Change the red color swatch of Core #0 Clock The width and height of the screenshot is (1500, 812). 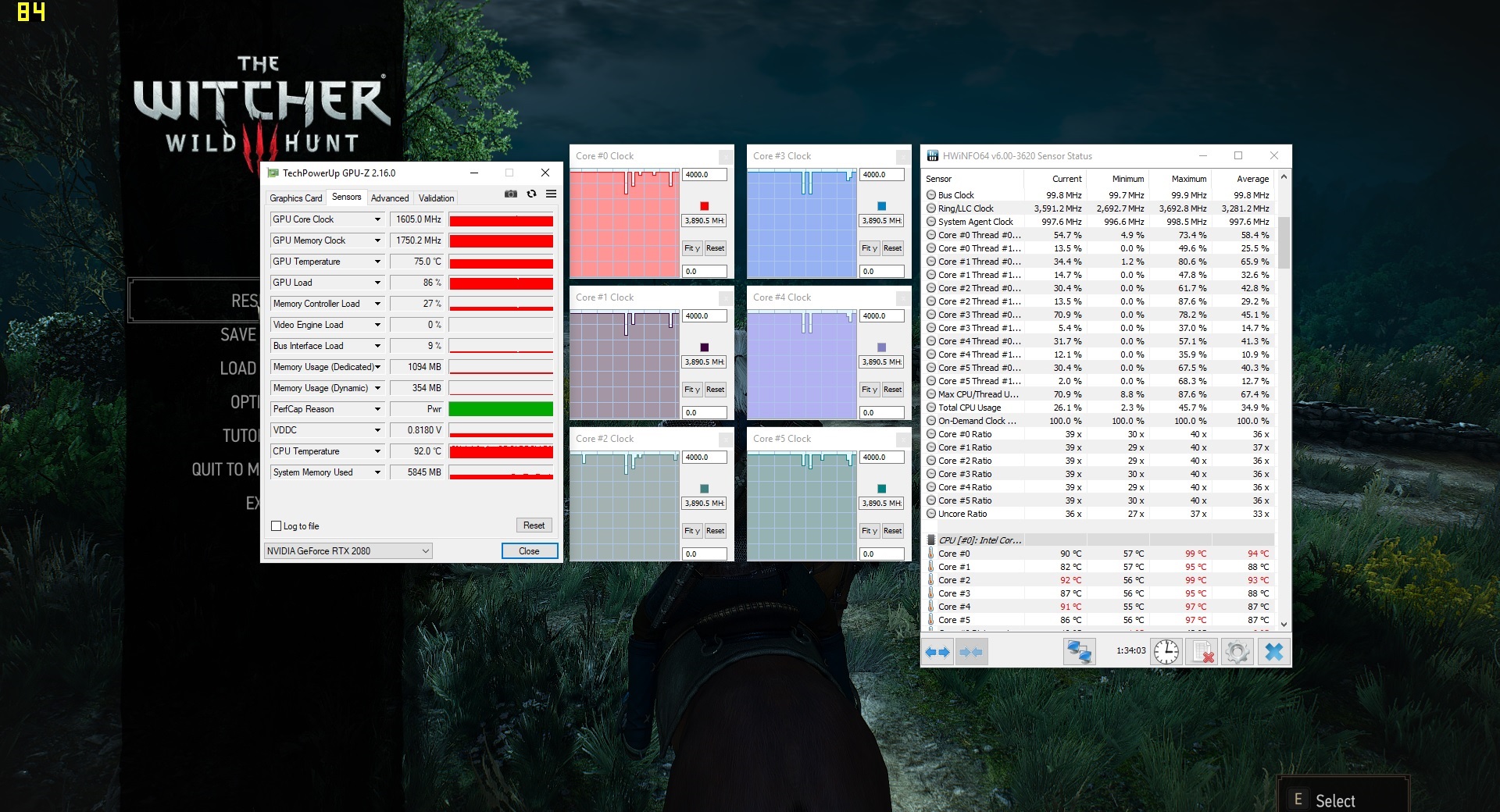coord(704,206)
